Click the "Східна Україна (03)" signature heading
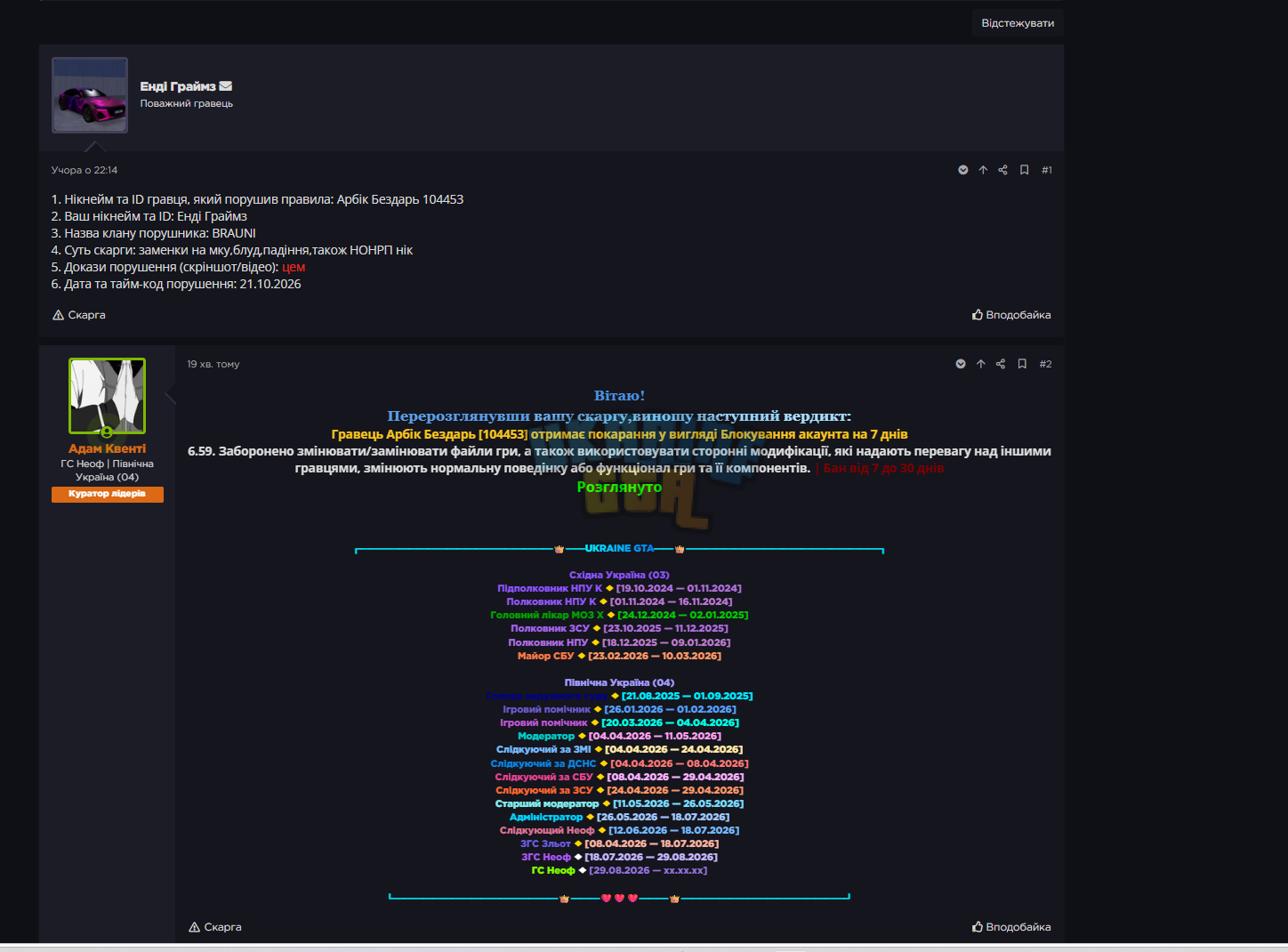Image resolution: width=1288 pixels, height=952 pixels. tap(619, 575)
